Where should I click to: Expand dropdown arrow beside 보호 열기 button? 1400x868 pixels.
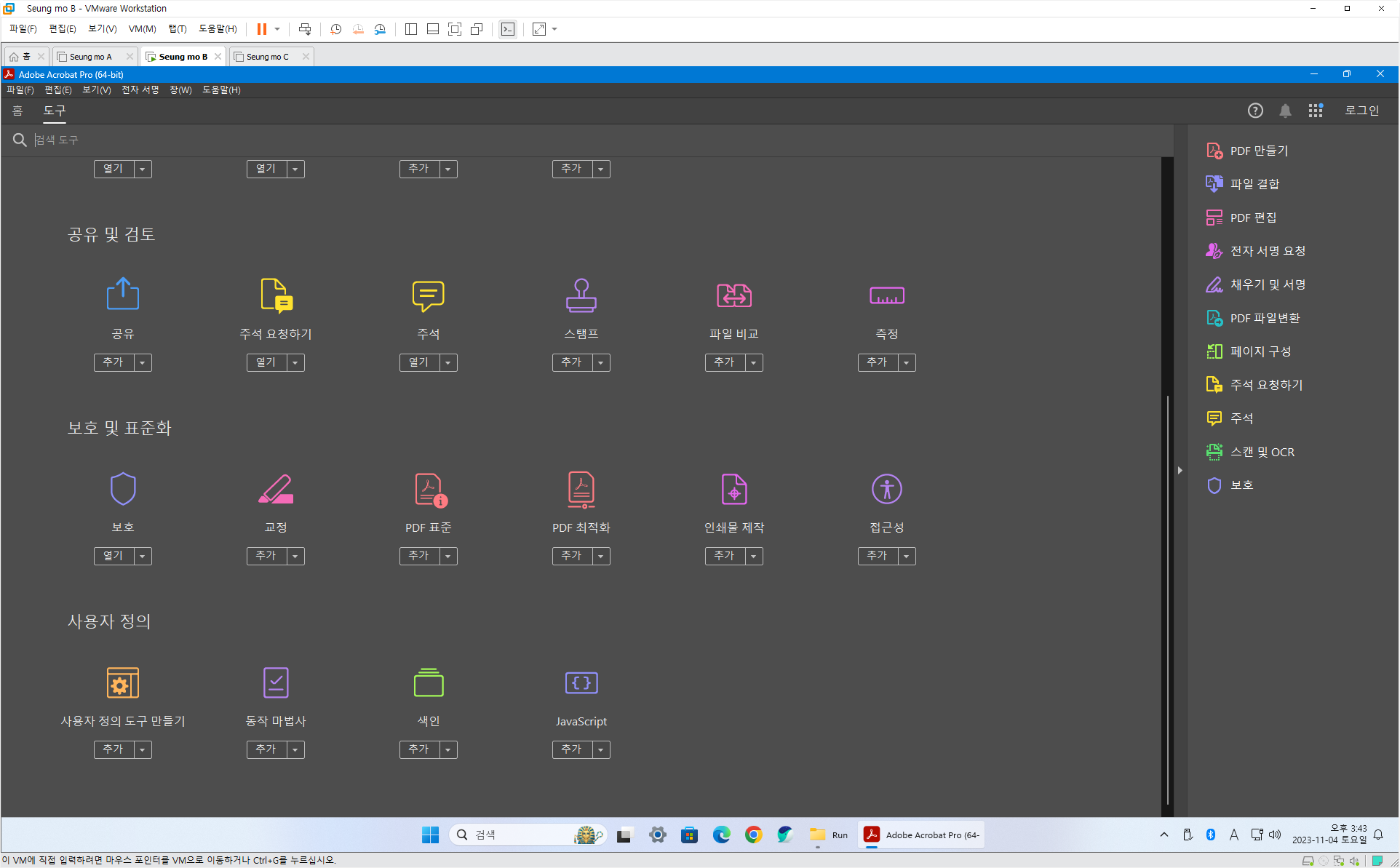coord(143,556)
